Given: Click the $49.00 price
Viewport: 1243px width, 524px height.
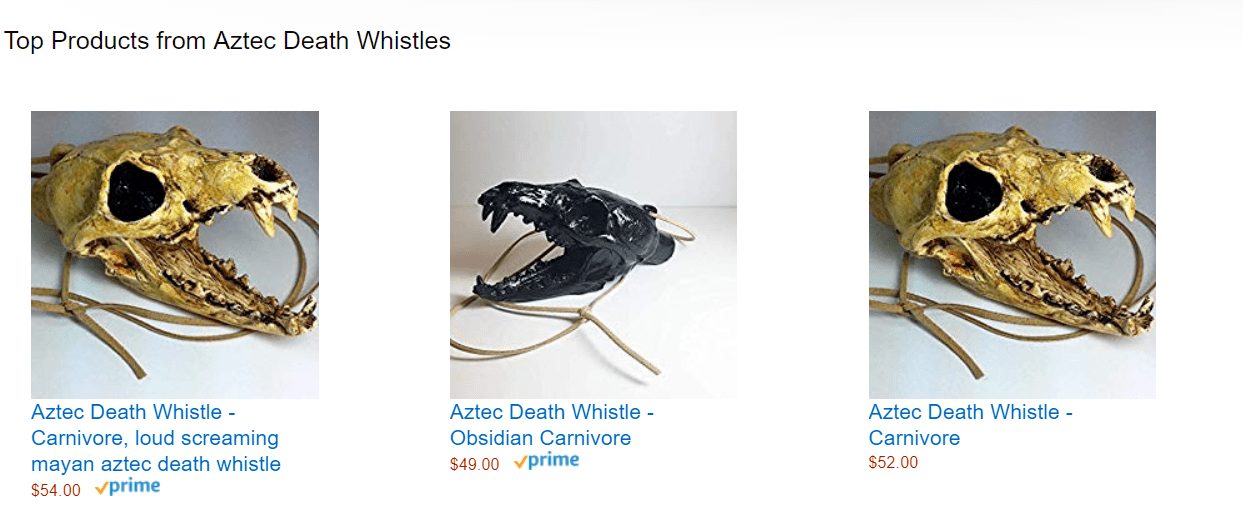Looking at the screenshot, I should (x=475, y=465).
